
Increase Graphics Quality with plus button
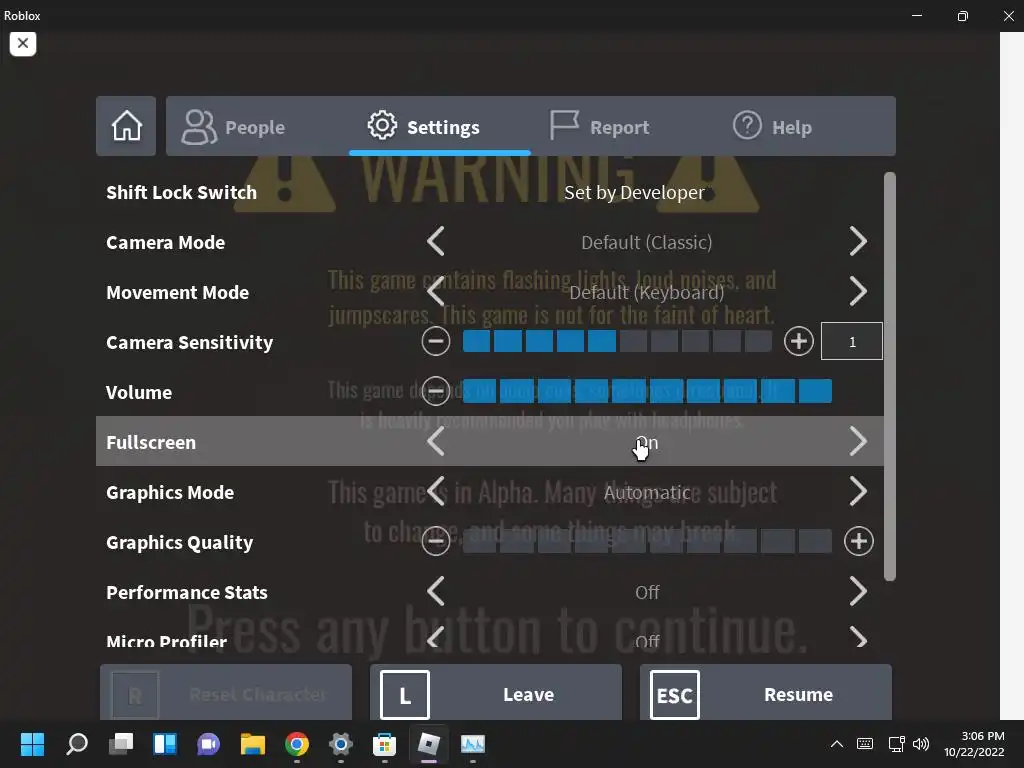[858, 541]
